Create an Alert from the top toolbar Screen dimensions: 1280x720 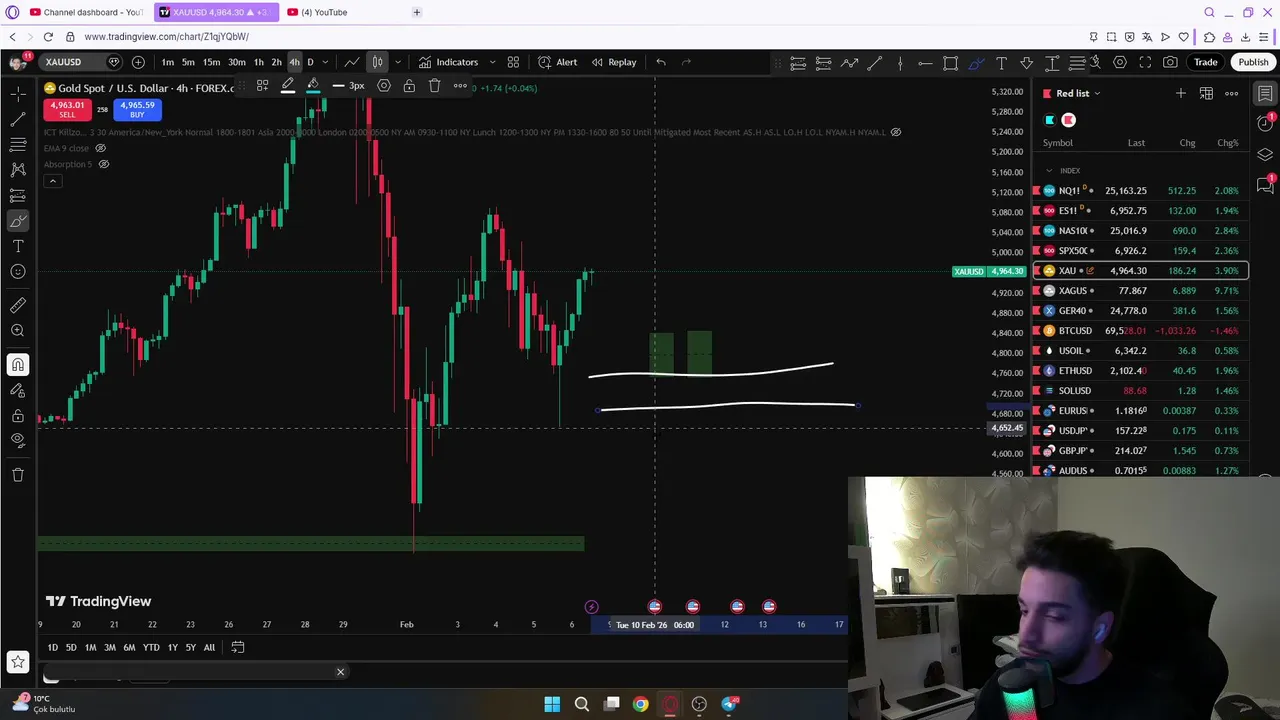(557, 62)
